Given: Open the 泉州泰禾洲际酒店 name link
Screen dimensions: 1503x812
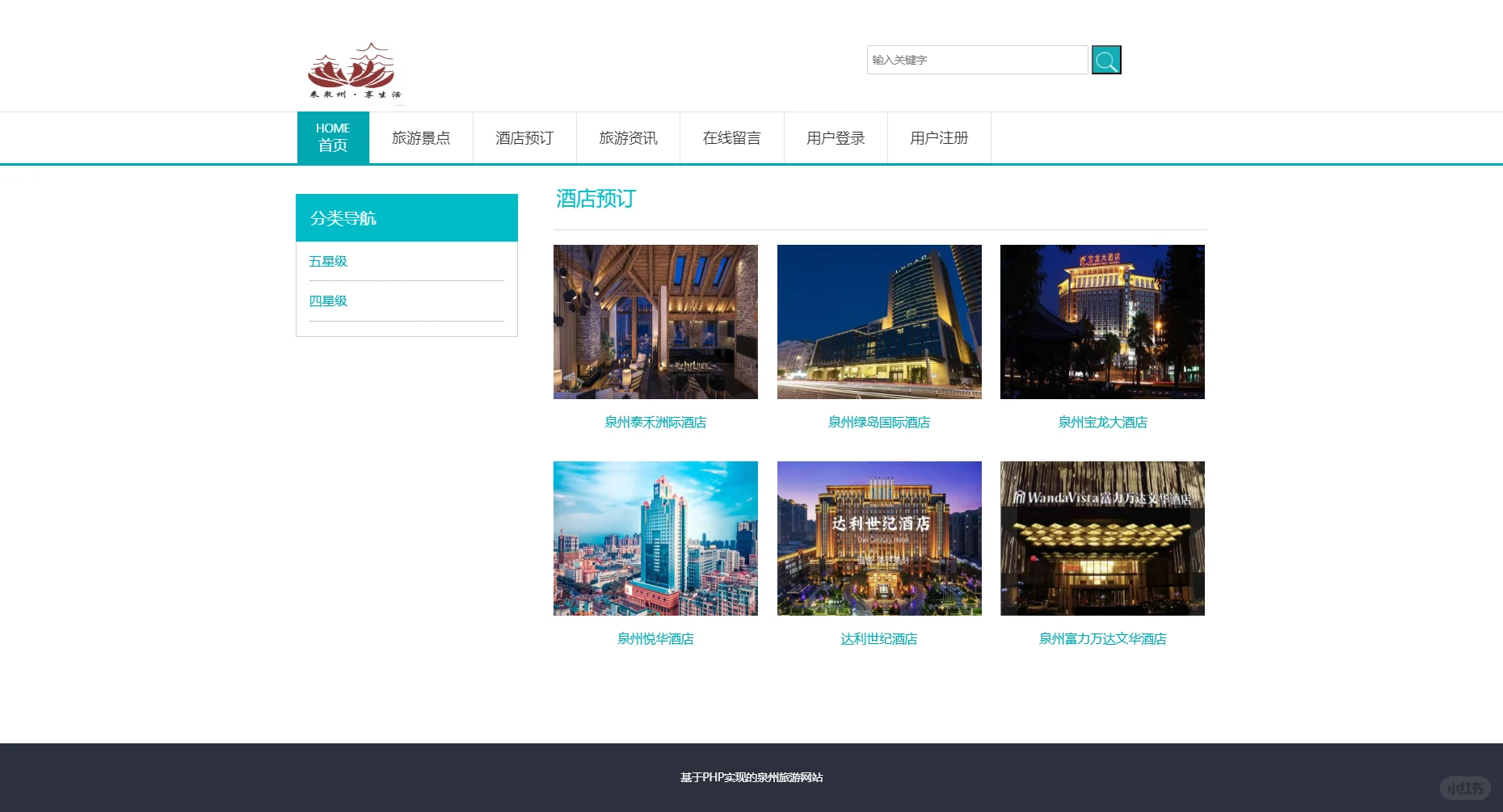Looking at the screenshot, I should (655, 422).
